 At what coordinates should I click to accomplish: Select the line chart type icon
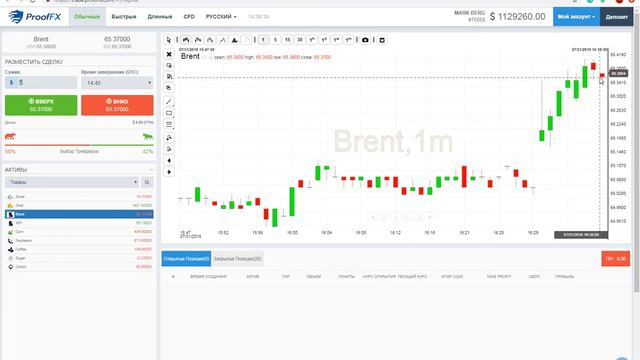tap(222, 40)
